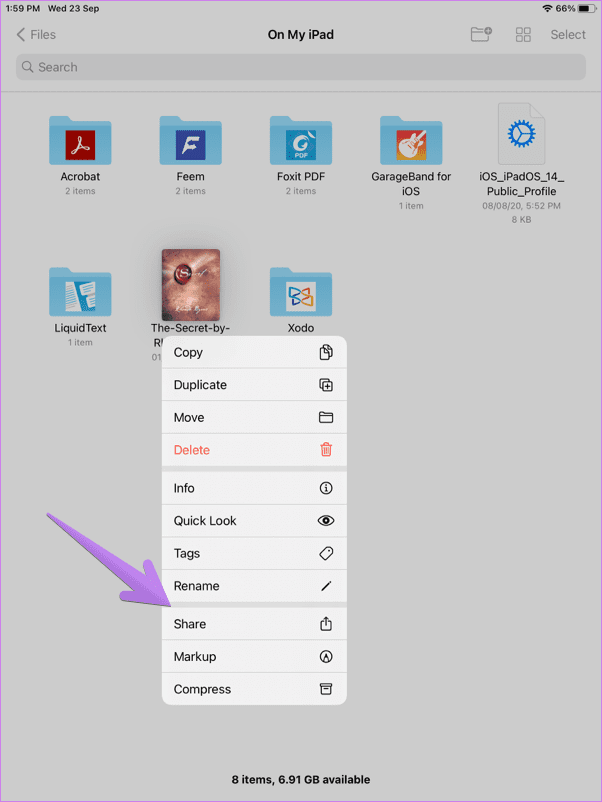
Task: Click the Search field
Action: point(301,67)
